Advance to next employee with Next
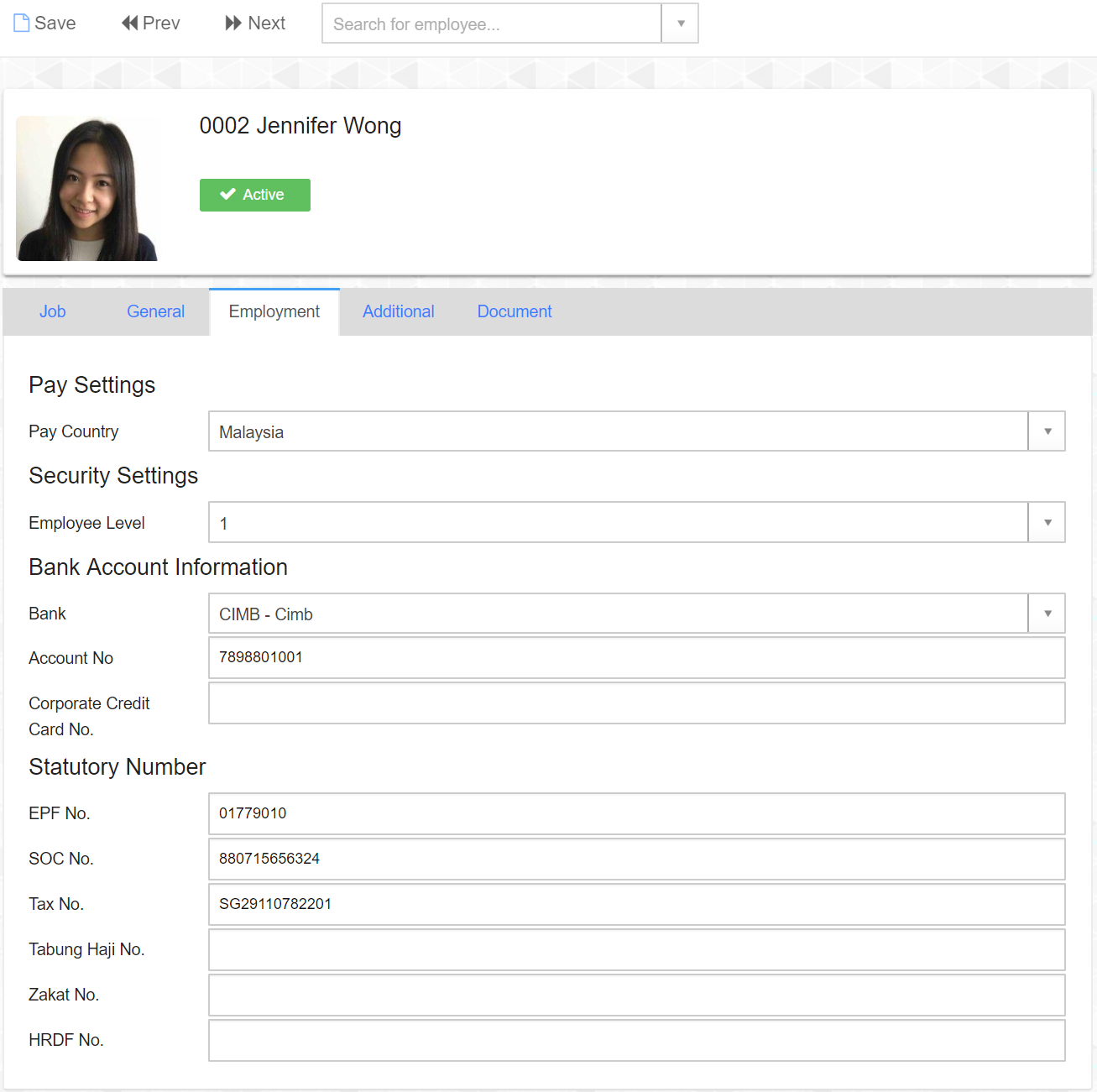The width and height of the screenshot is (1097, 1092). [x=255, y=24]
